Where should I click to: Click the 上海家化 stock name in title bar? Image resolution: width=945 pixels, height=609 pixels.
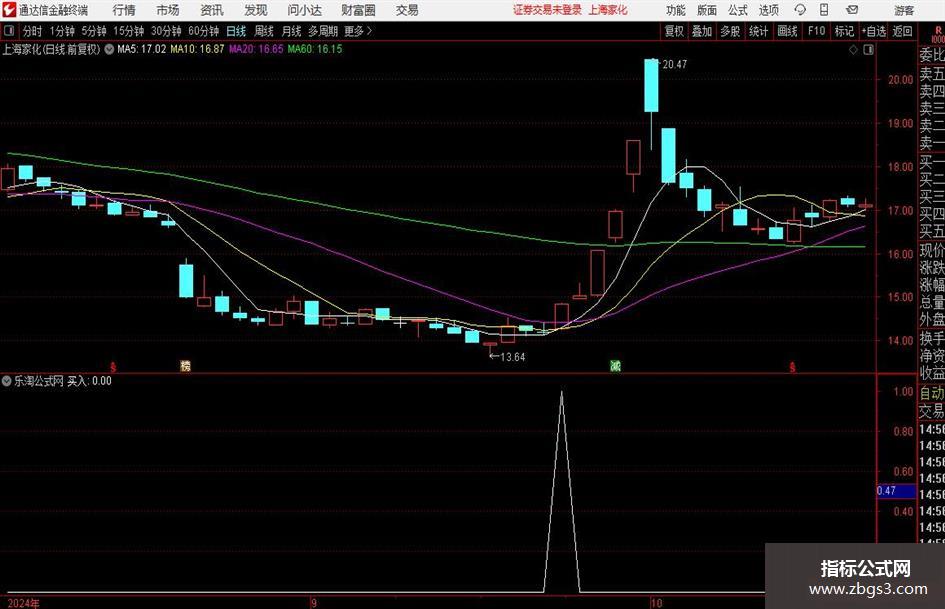click(x=608, y=10)
